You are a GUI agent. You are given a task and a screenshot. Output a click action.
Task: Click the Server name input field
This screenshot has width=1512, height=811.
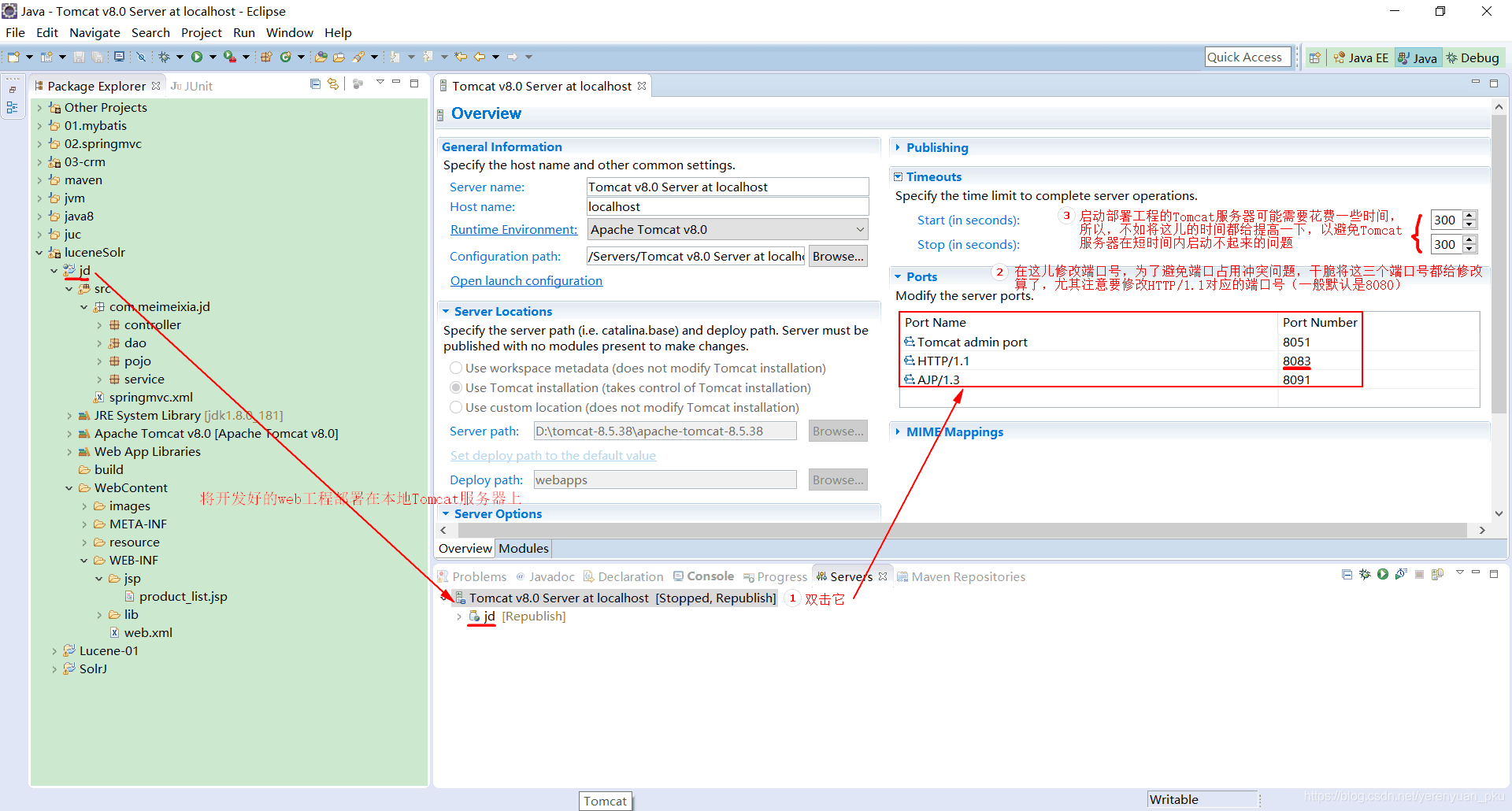click(x=728, y=187)
